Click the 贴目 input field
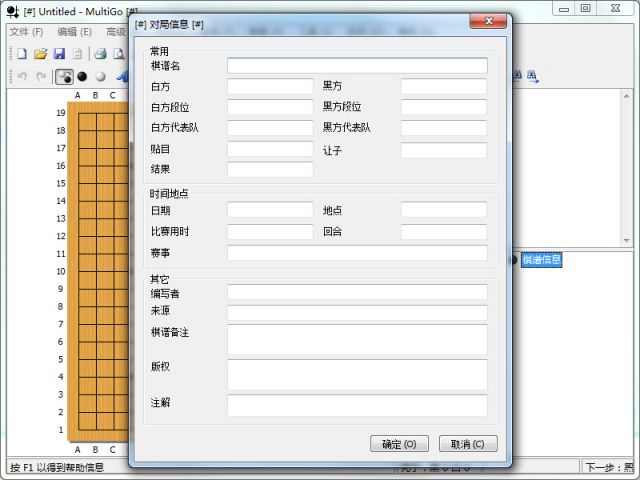Viewport: 640px width, 480px height. pyautogui.click(x=270, y=150)
